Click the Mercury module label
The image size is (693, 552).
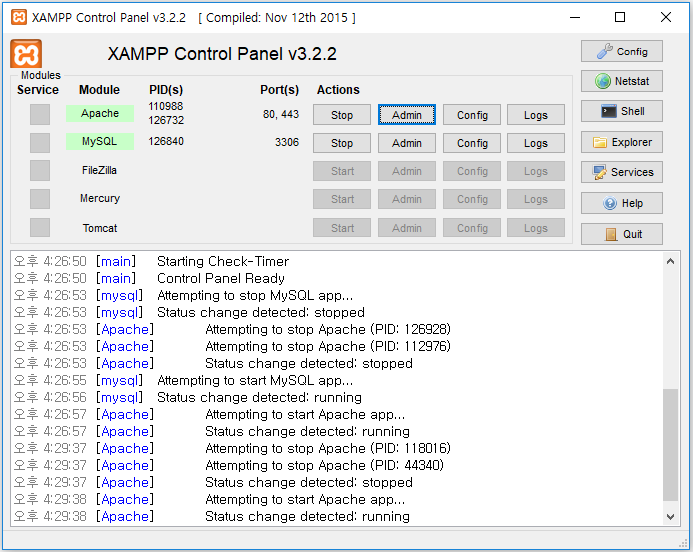100,198
